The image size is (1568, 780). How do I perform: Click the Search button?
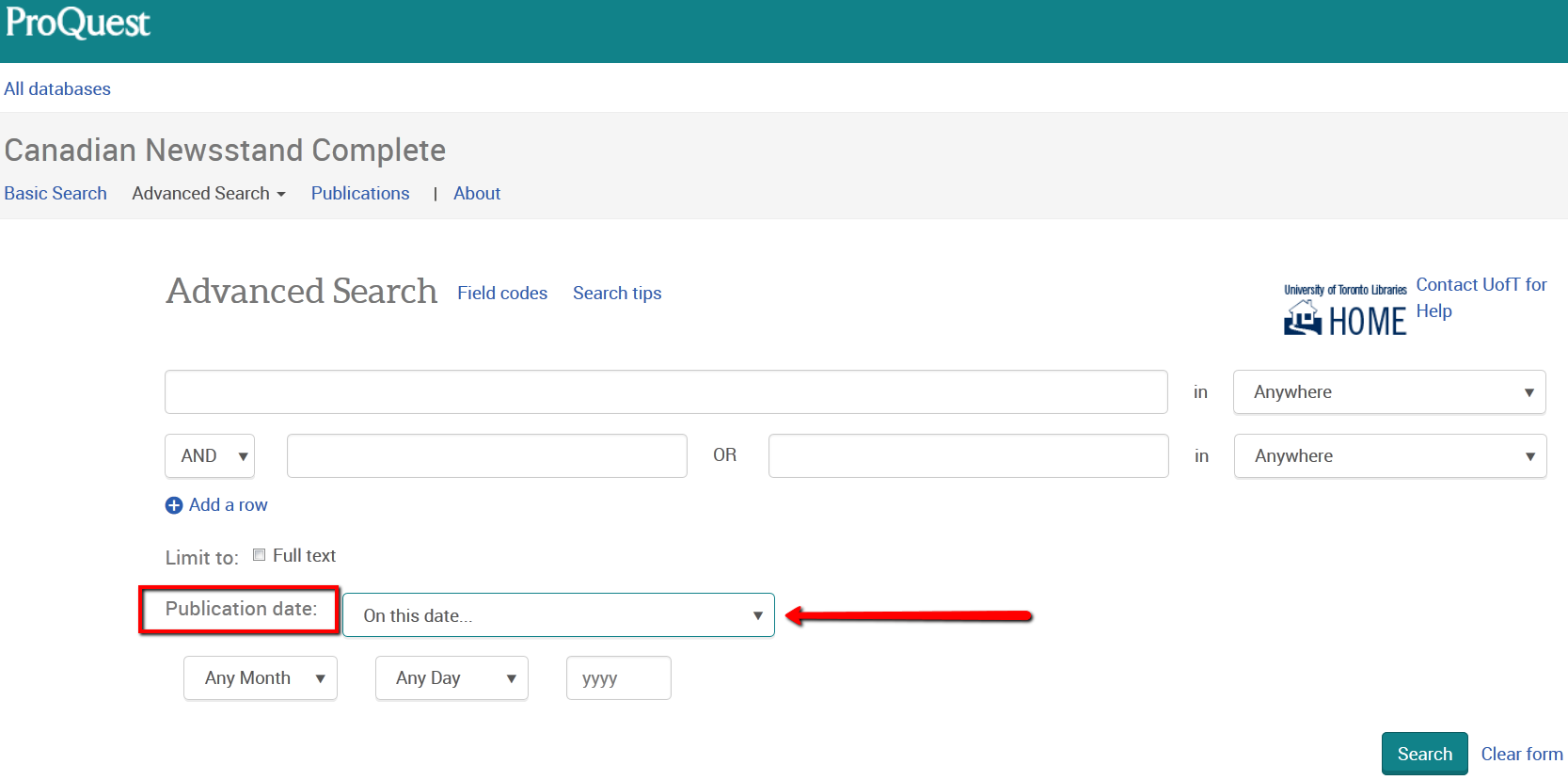tap(1425, 754)
